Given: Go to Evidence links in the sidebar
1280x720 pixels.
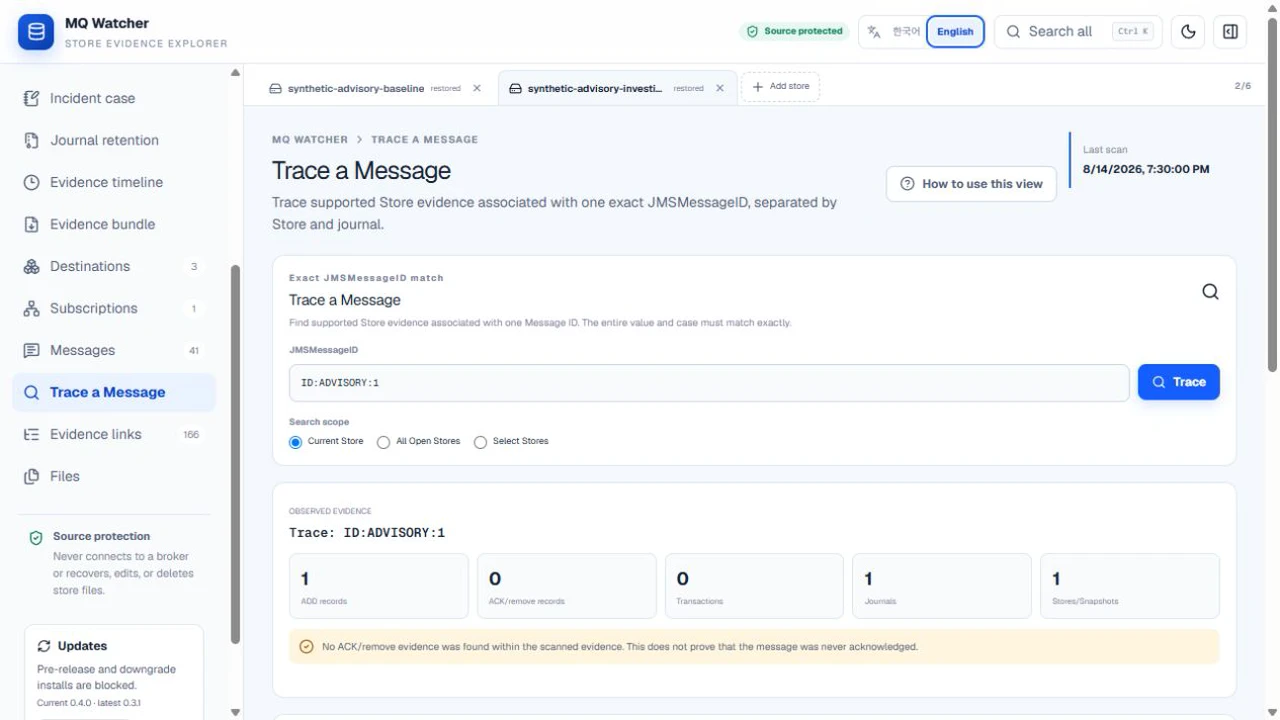Looking at the screenshot, I should coord(114,434).
